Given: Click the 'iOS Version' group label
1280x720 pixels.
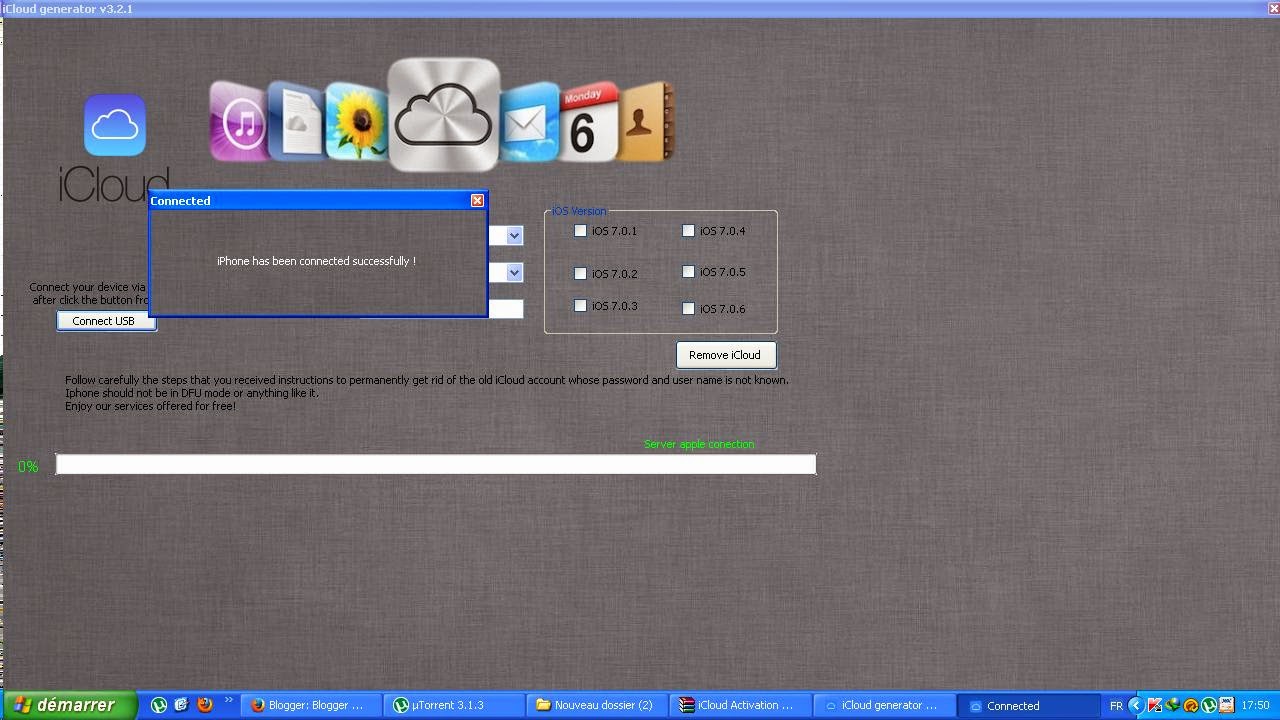Looking at the screenshot, I should (x=579, y=211).
